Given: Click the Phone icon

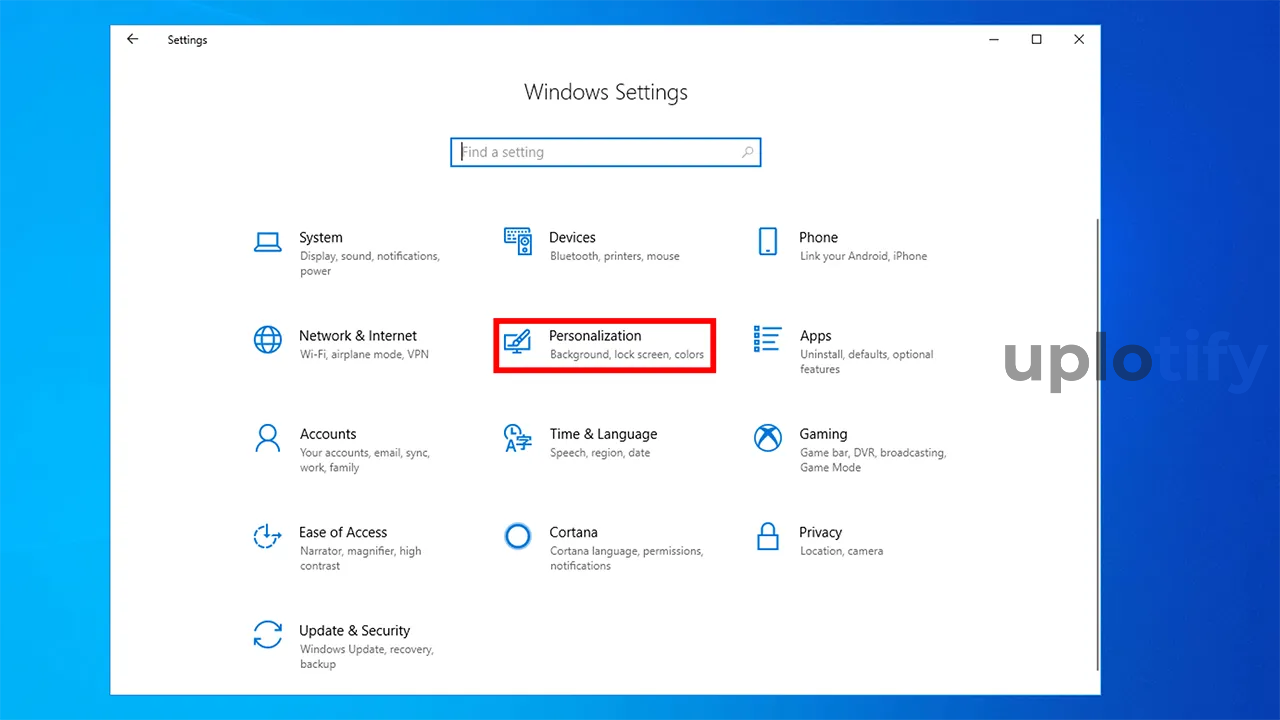Looking at the screenshot, I should (767, 241).
